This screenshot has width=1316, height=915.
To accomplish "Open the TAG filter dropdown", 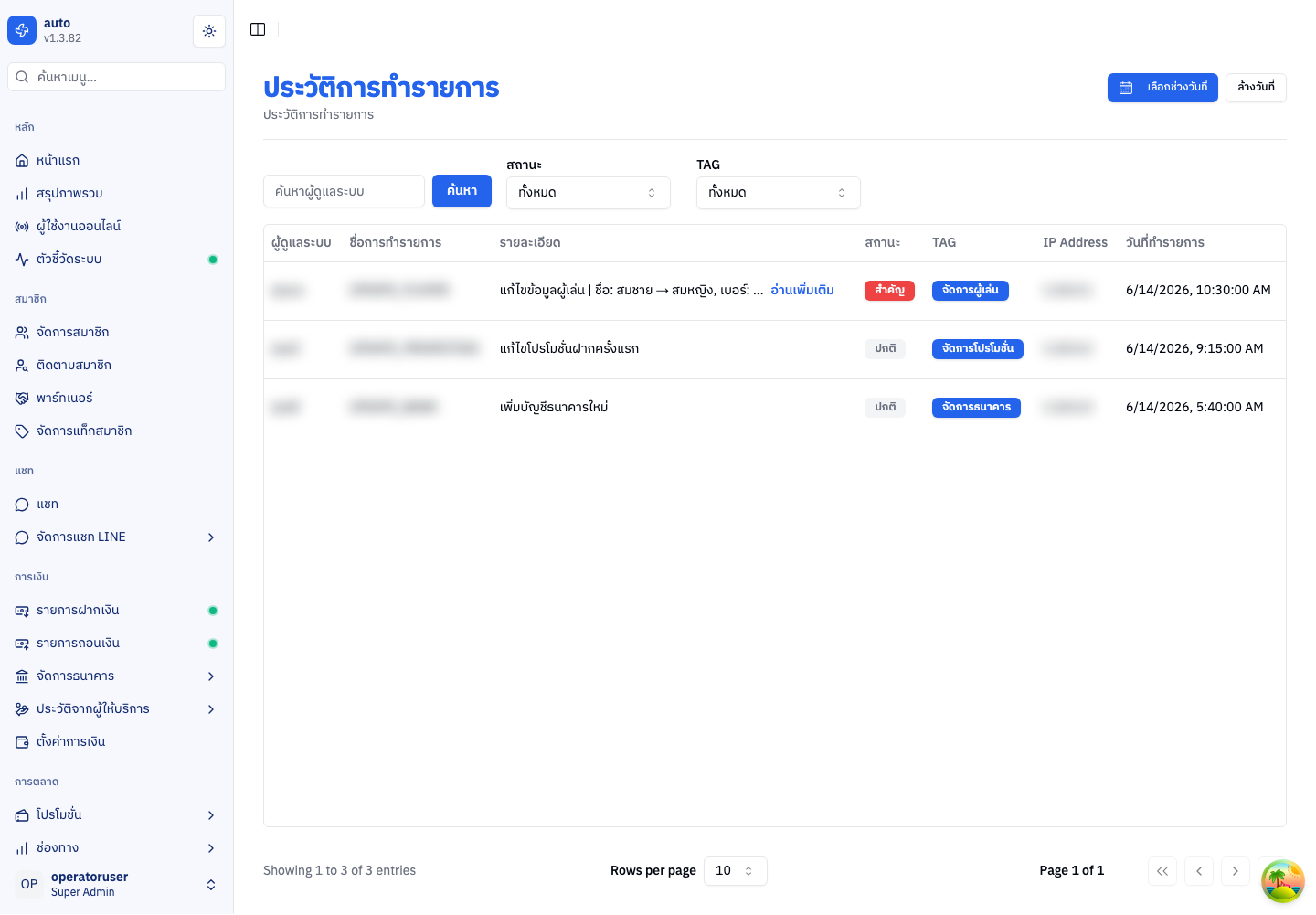I will (x=779, y=193).
